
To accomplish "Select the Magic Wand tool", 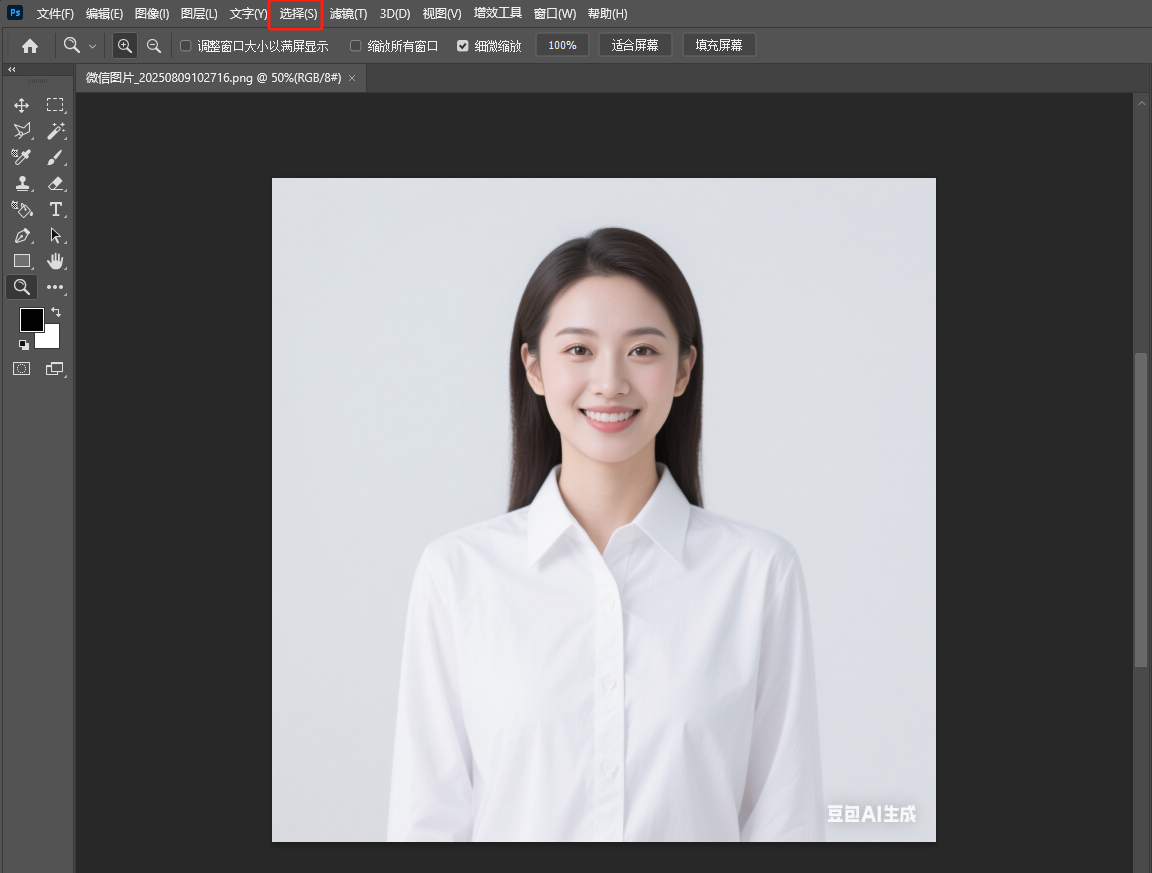I will coord(55,131).
